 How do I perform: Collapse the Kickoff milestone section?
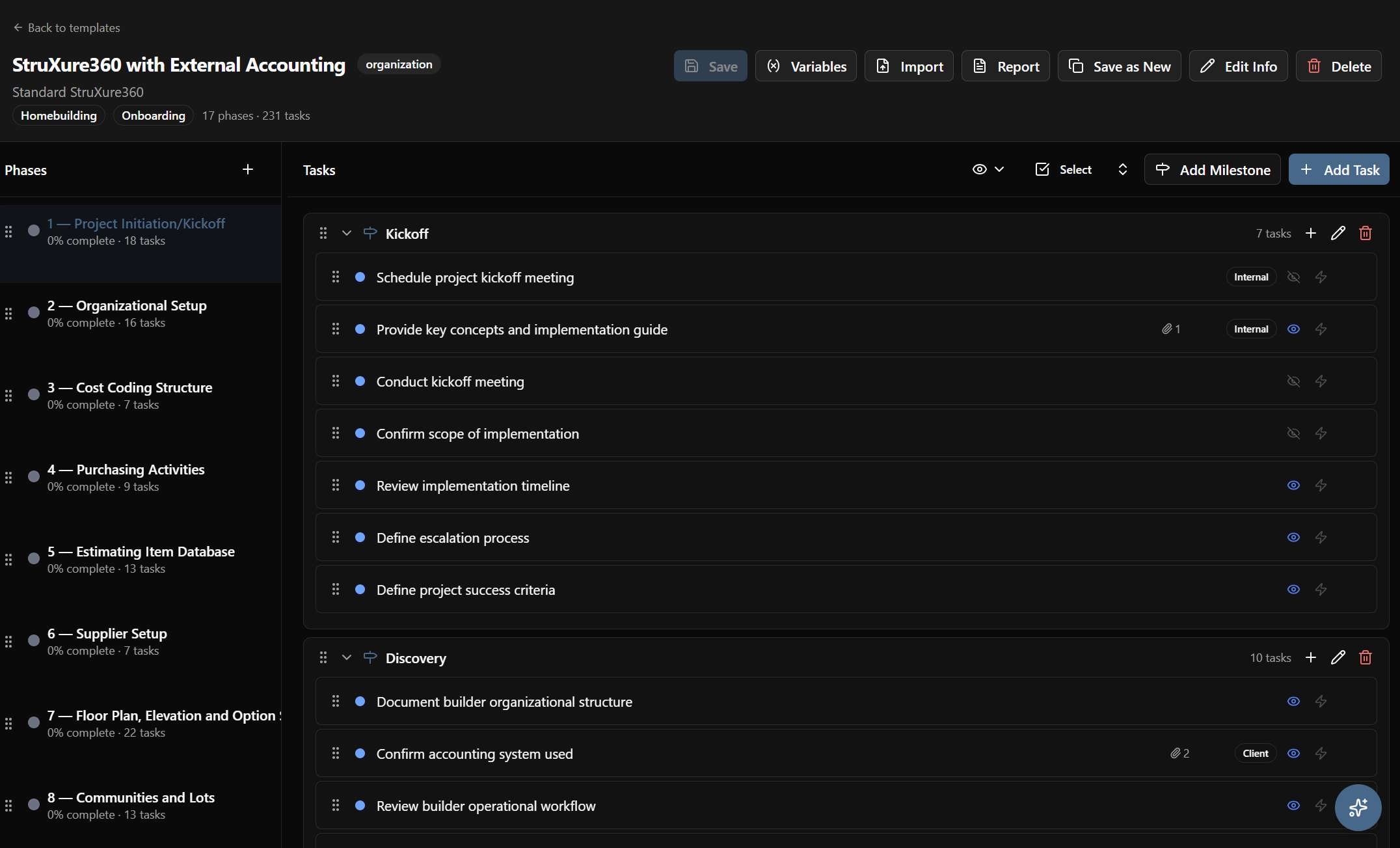pos(346,233)
